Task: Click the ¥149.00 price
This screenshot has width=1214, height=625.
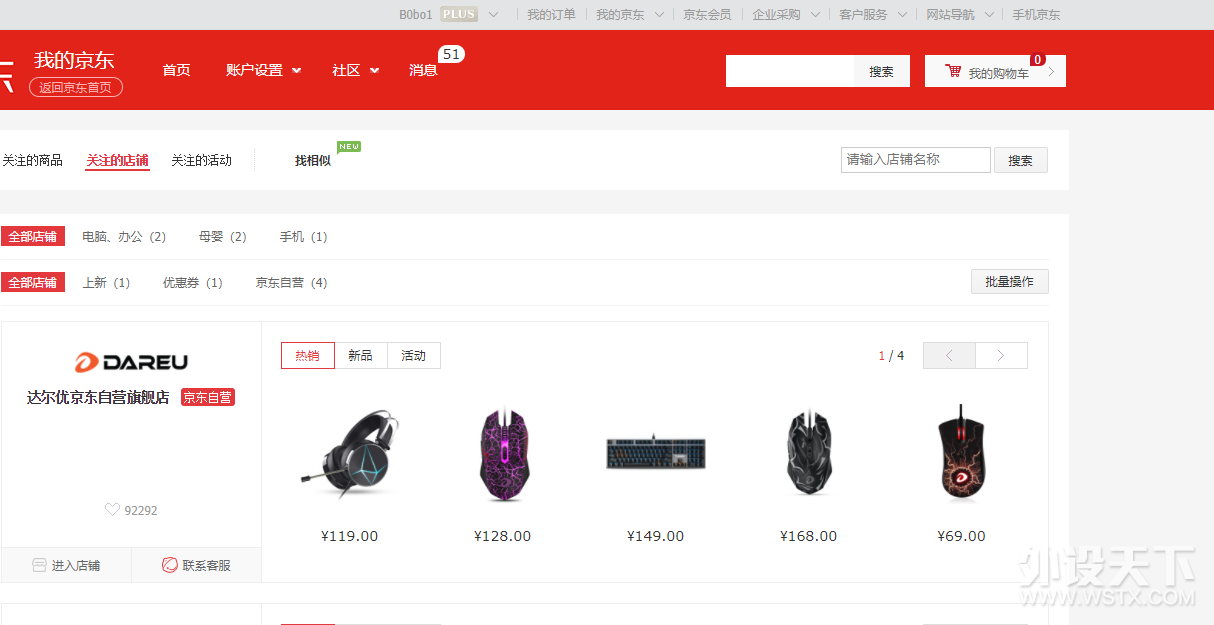Action: tap(656, 536)
